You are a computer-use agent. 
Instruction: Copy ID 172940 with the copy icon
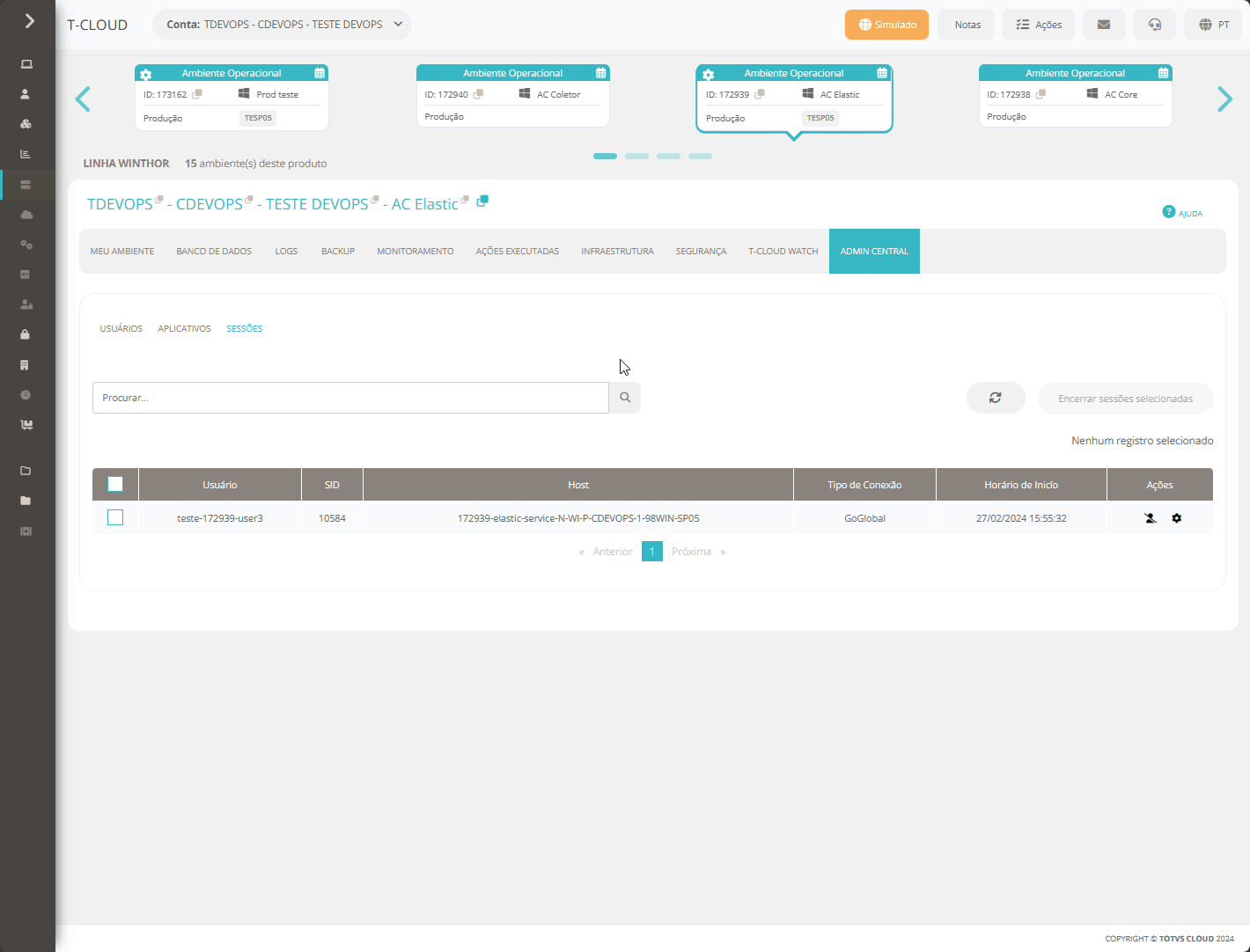pos(478,94)
